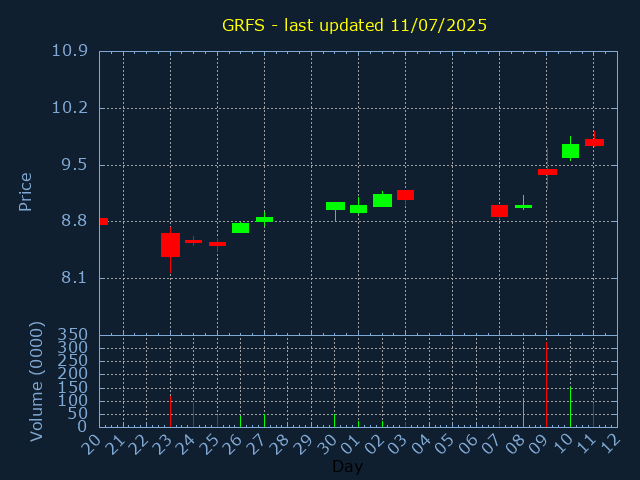This screenshot has width=640, height=480.
Task: Click the partial red candlestick at day 20
Action: 104,222
